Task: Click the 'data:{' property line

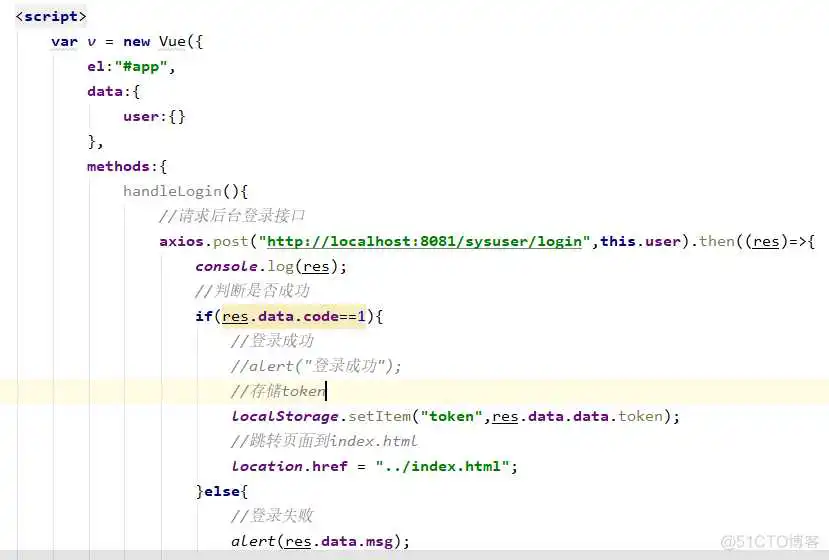Action: (x=114, y=91)
